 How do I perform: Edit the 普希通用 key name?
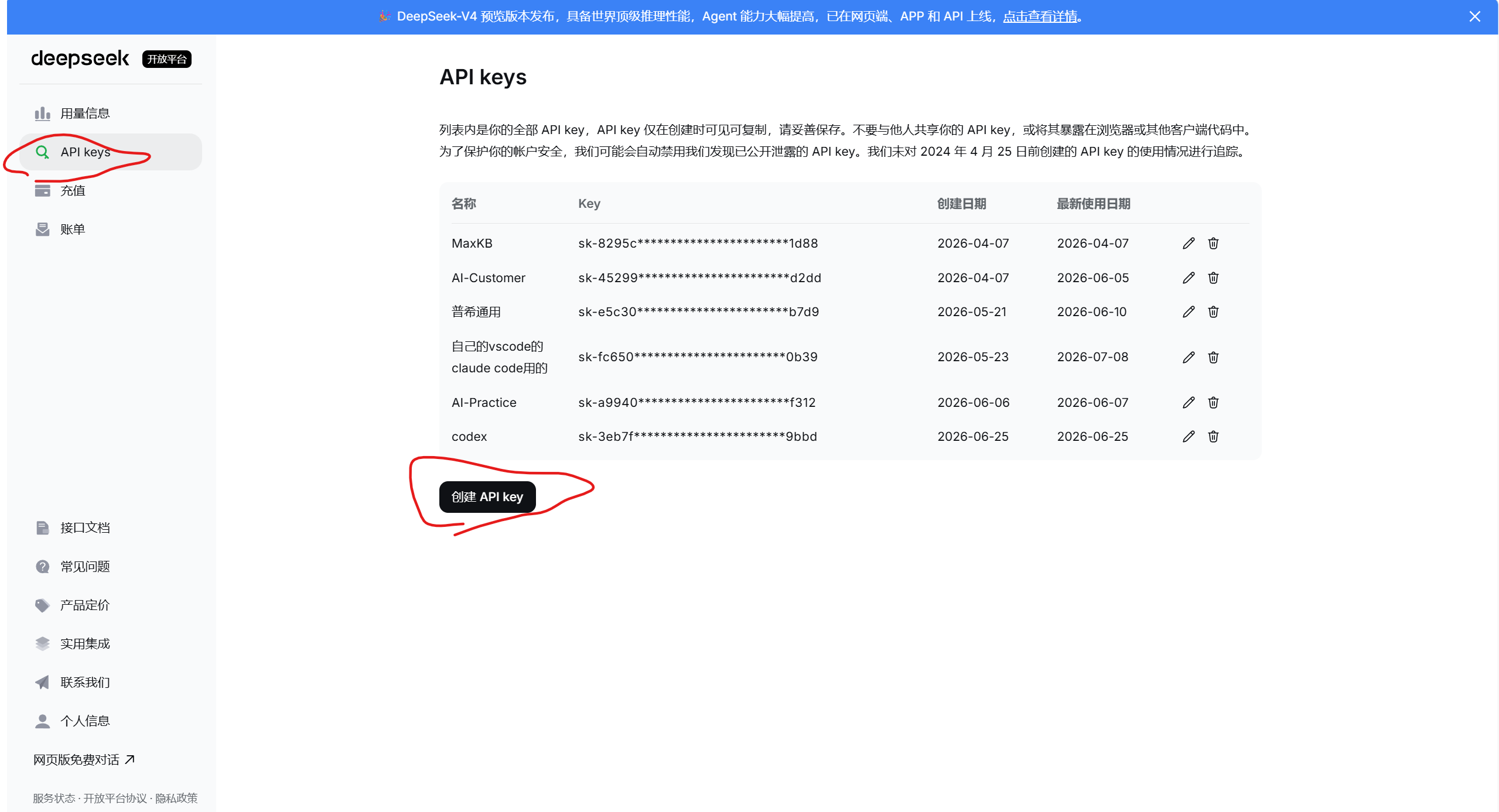(x=1189, y=312)
